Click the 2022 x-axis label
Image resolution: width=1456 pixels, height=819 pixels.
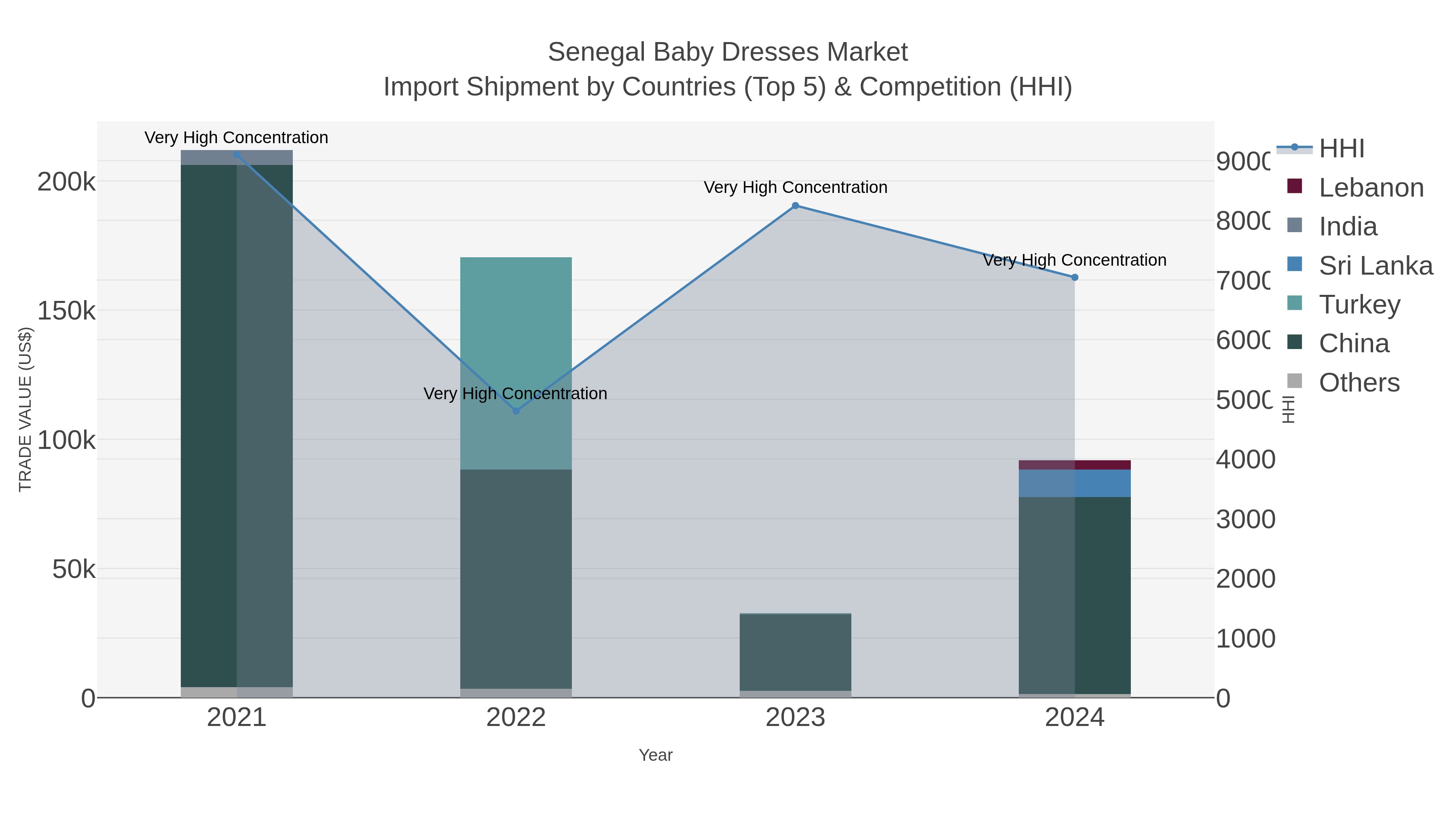pyautogui.click(x=516, y=718)
